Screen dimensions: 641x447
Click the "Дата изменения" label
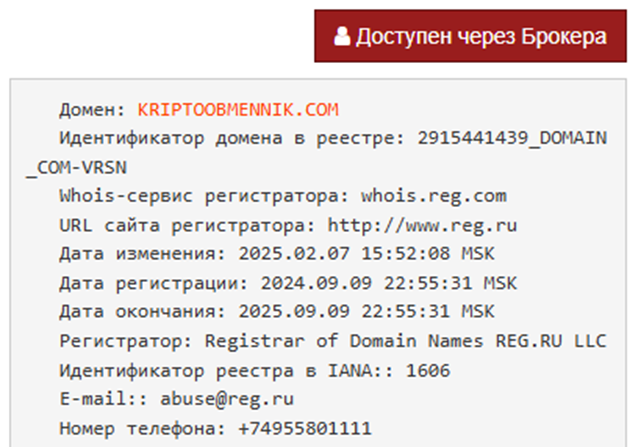click(126, 254)
